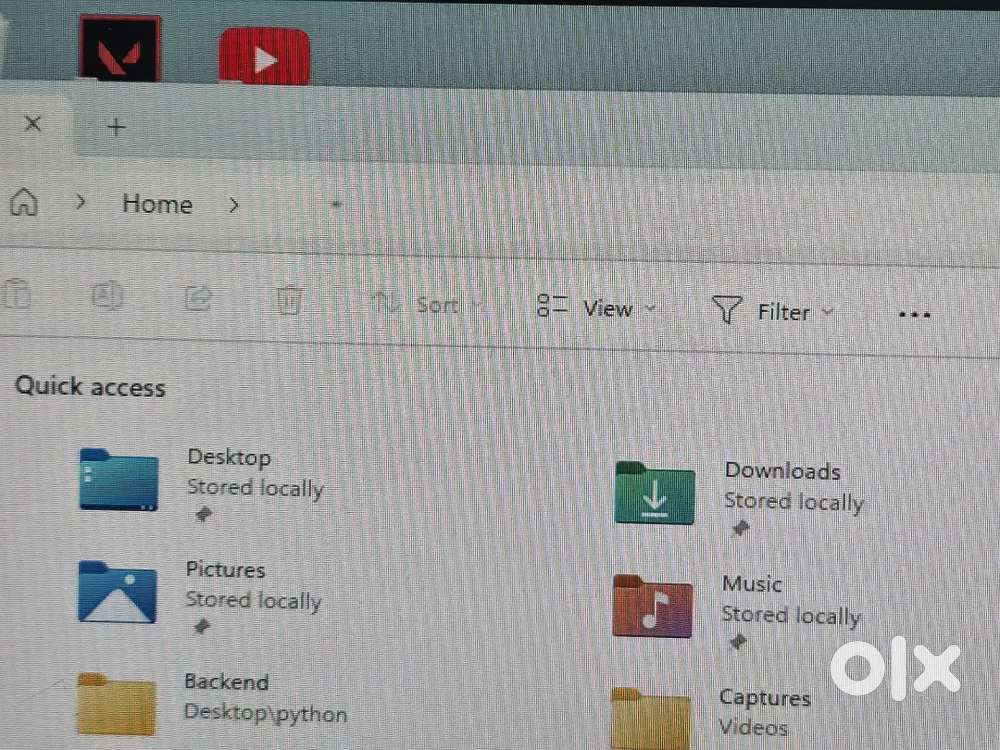Image resolution: width=1000 pixels, height=750 pixels.
Task: Click the Delete trash can icon
Action: click(x=289, y=299)
